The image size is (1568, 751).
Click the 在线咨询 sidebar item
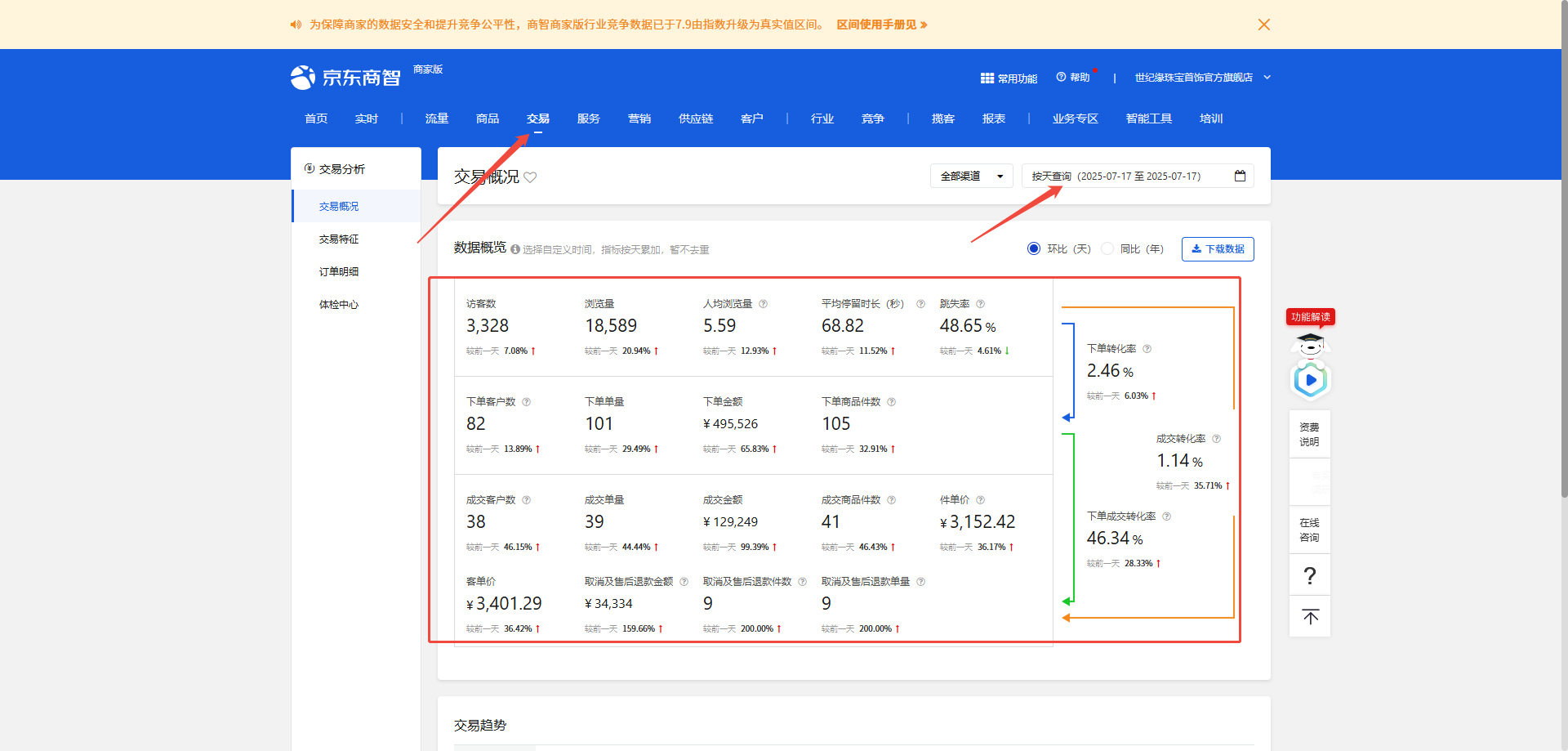tap(1309, 530)
